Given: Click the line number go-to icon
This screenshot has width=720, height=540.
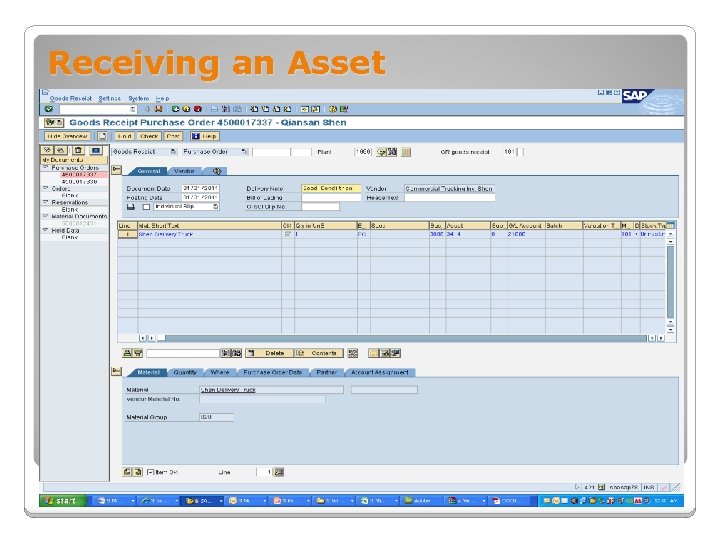Looking at the screenshot, I should pyautogui.click(x=279, y=472).
